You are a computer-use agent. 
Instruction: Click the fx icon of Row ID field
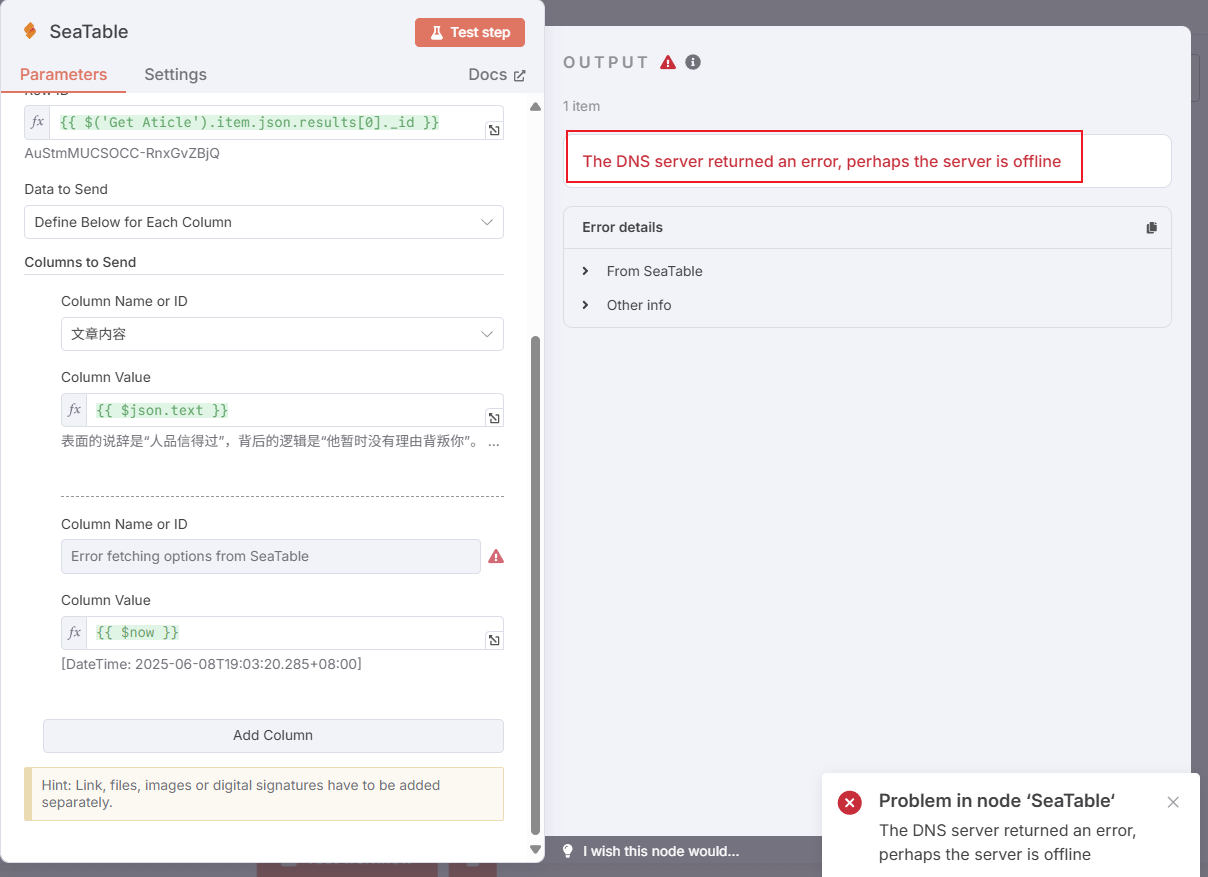[x=37, y=122]
